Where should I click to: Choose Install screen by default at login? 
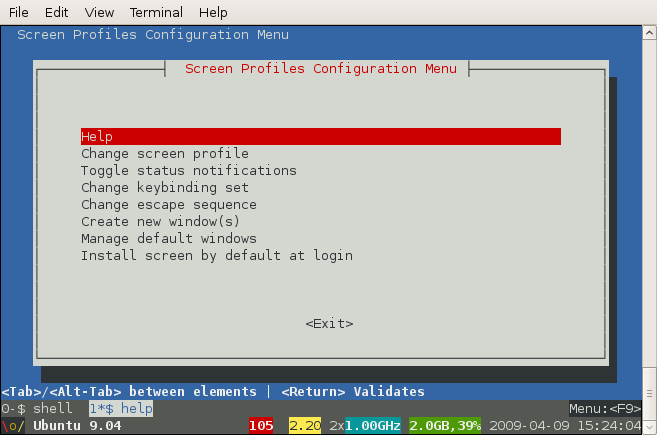pyautogui.click(x=217, y=256)
